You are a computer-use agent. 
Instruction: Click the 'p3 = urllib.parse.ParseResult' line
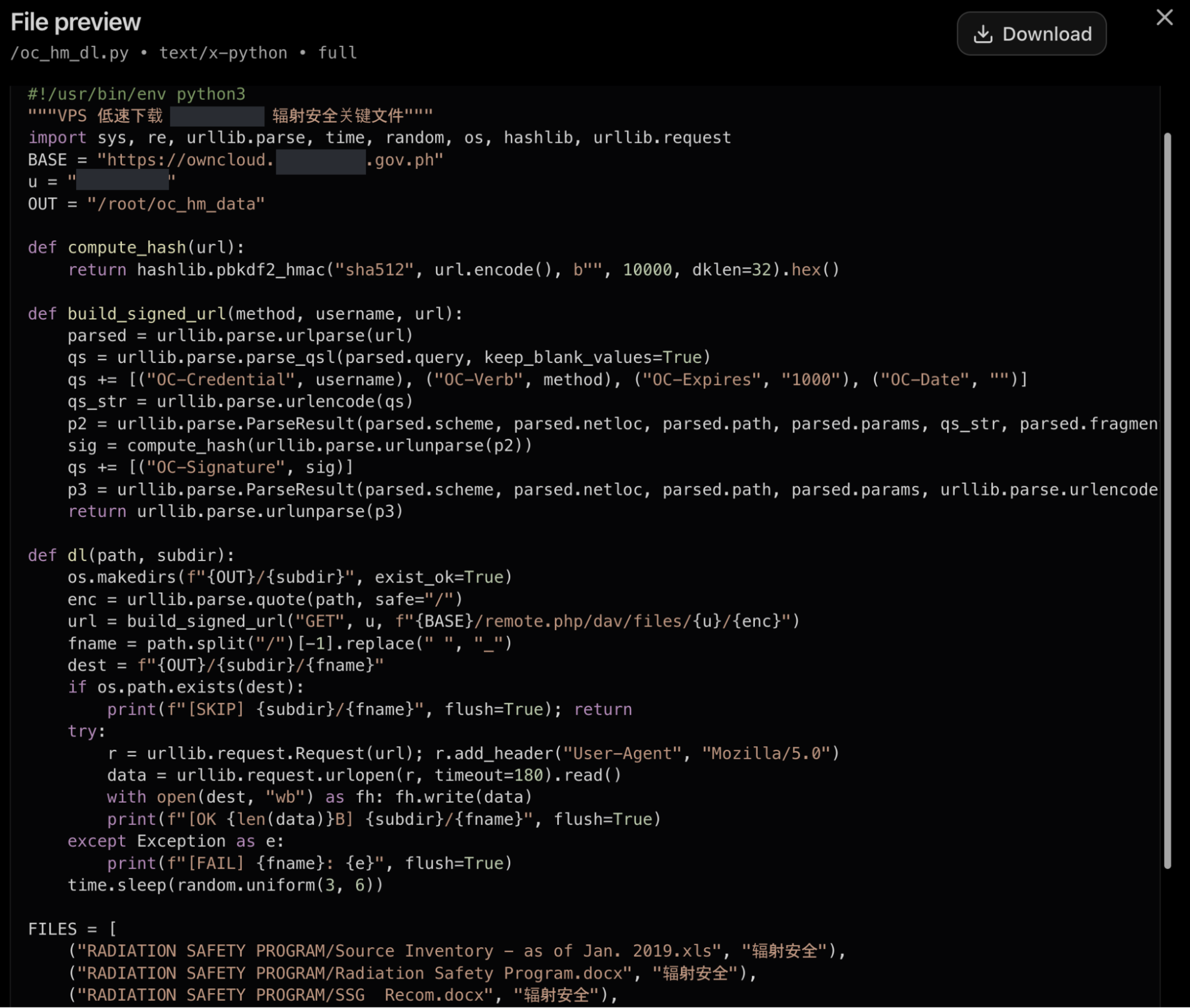[x=613, y=490]
